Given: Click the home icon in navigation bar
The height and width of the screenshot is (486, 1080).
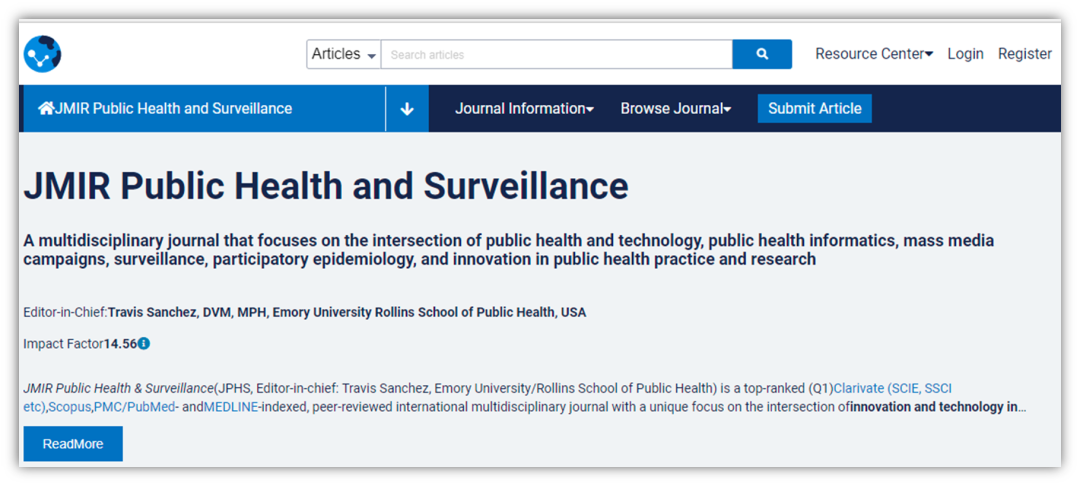Looking at the screenshot, I should click(46, 108).
